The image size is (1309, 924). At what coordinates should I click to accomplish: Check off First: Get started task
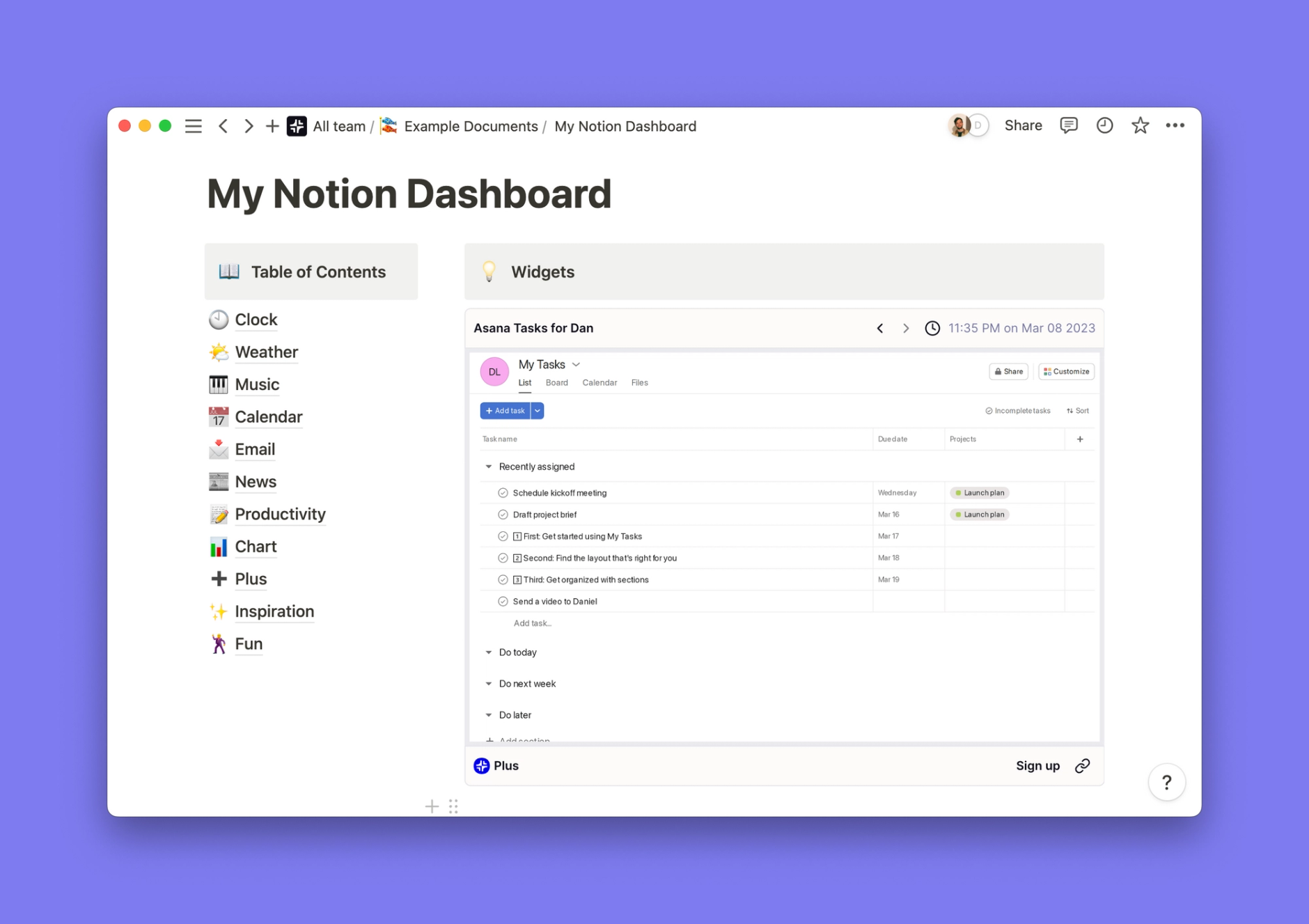pyautogui.click(x=503, y=536)
